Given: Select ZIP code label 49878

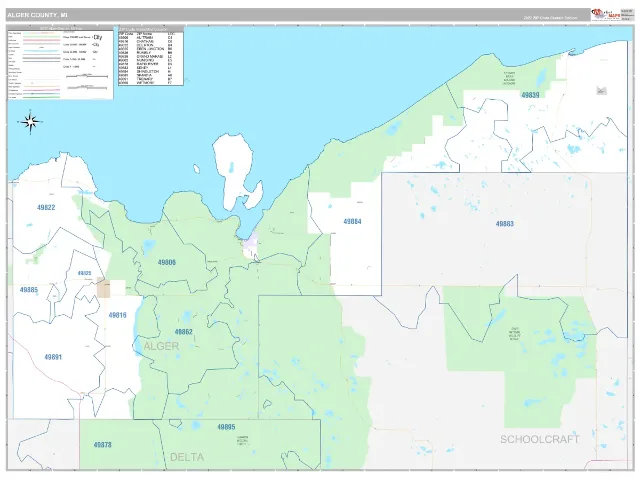Looking at the screenshot, I should click(x=102, y=445).
